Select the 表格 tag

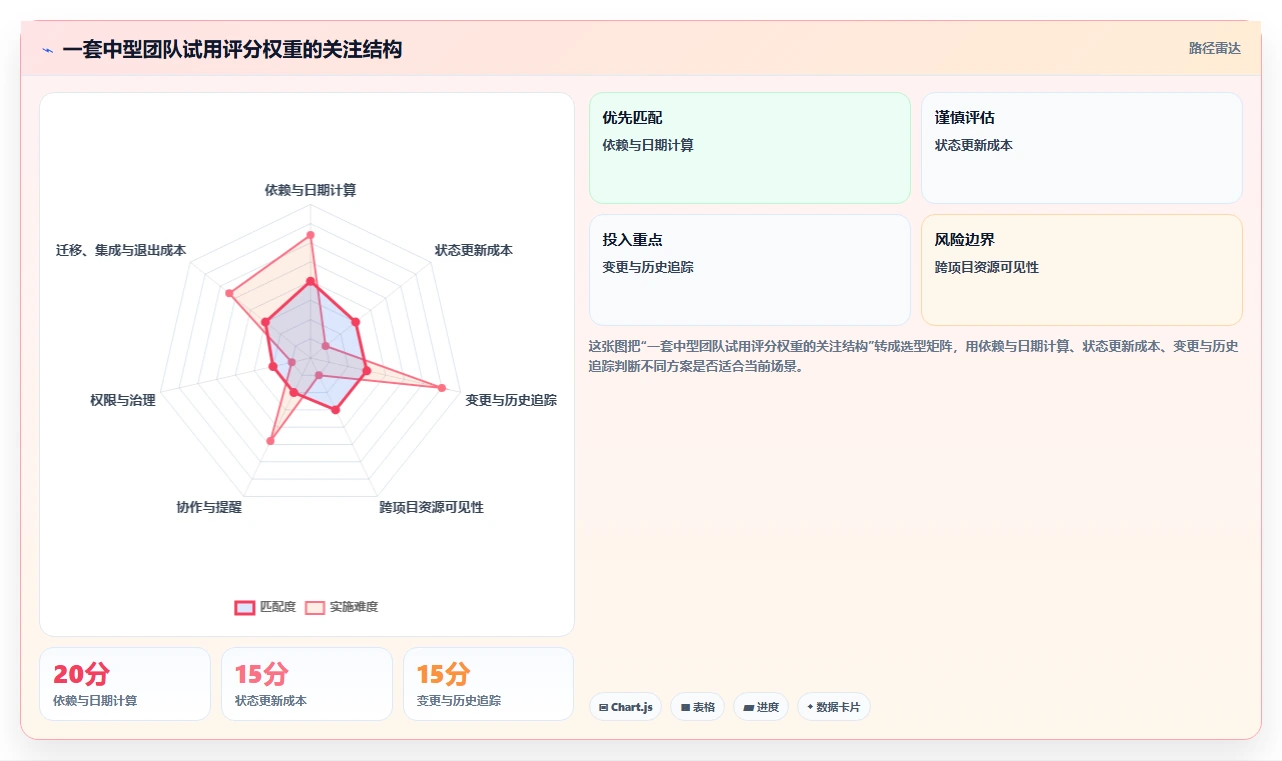(697, 707)
